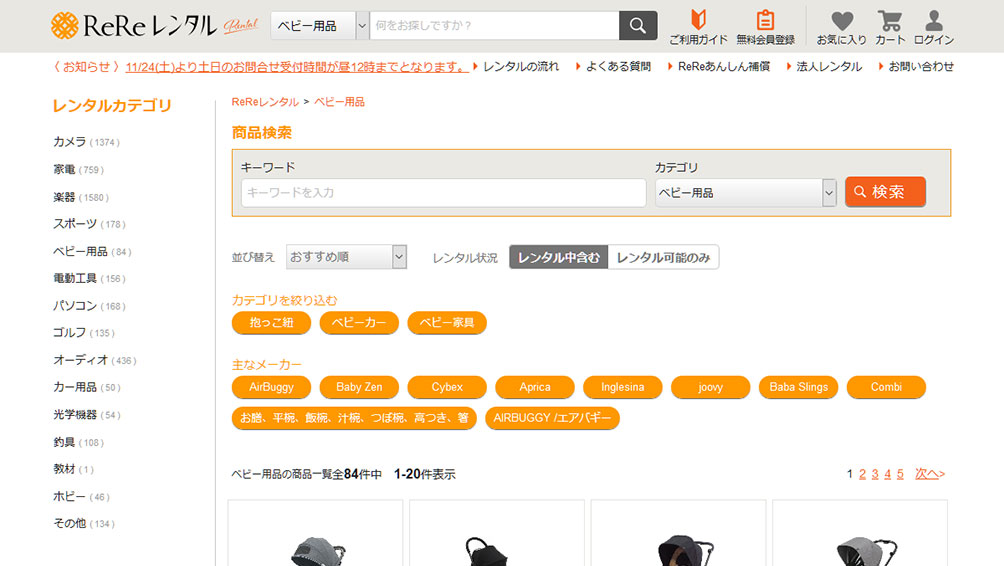
Task: Click the login (ログイン) person icon
Action: (933, 27)
